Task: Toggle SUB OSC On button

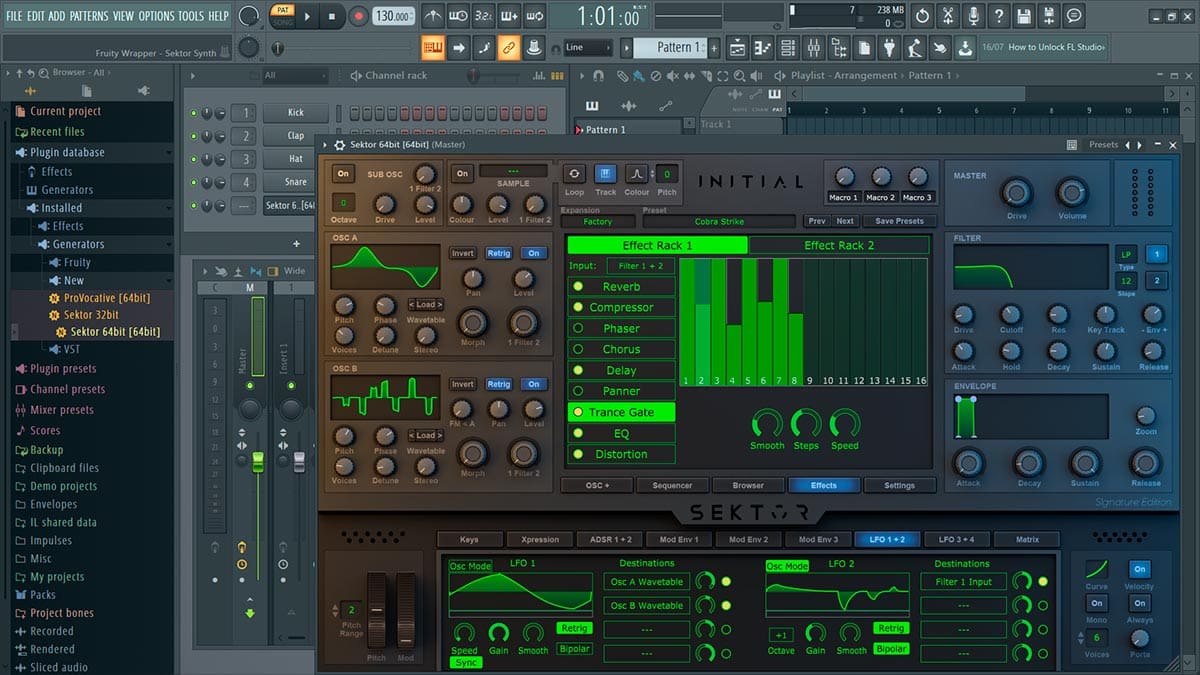Action: click(343, 174)
